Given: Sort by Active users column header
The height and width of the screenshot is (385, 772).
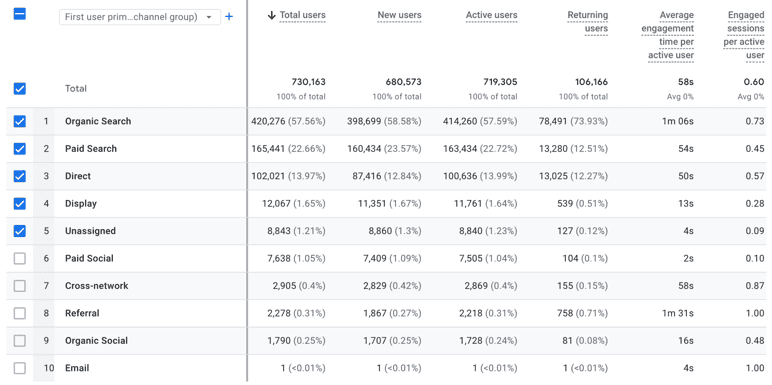Looking at the screenshot, I should [x=491, y=15].
